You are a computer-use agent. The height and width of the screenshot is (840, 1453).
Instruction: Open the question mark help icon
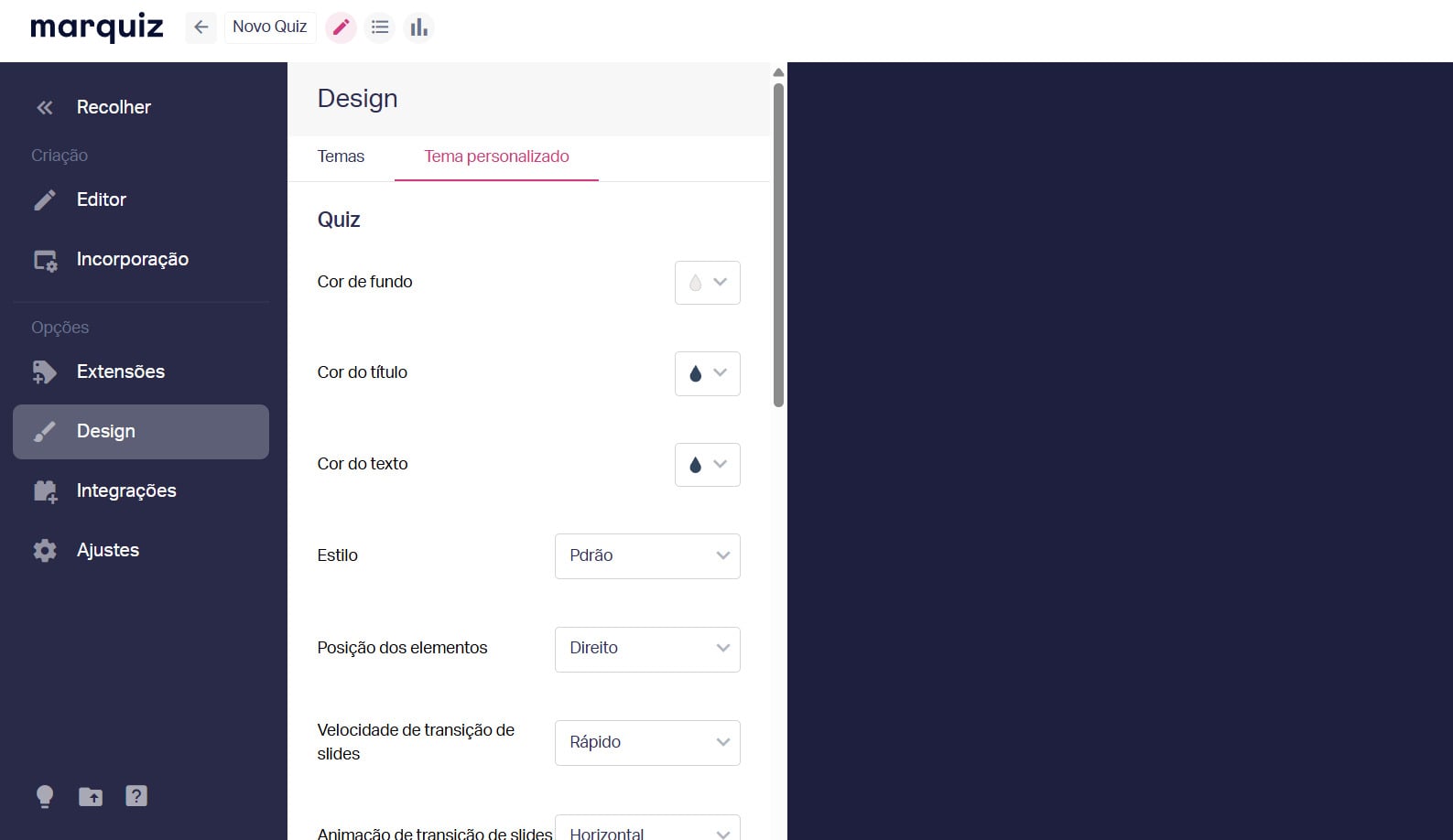click(x=136, y=796)
